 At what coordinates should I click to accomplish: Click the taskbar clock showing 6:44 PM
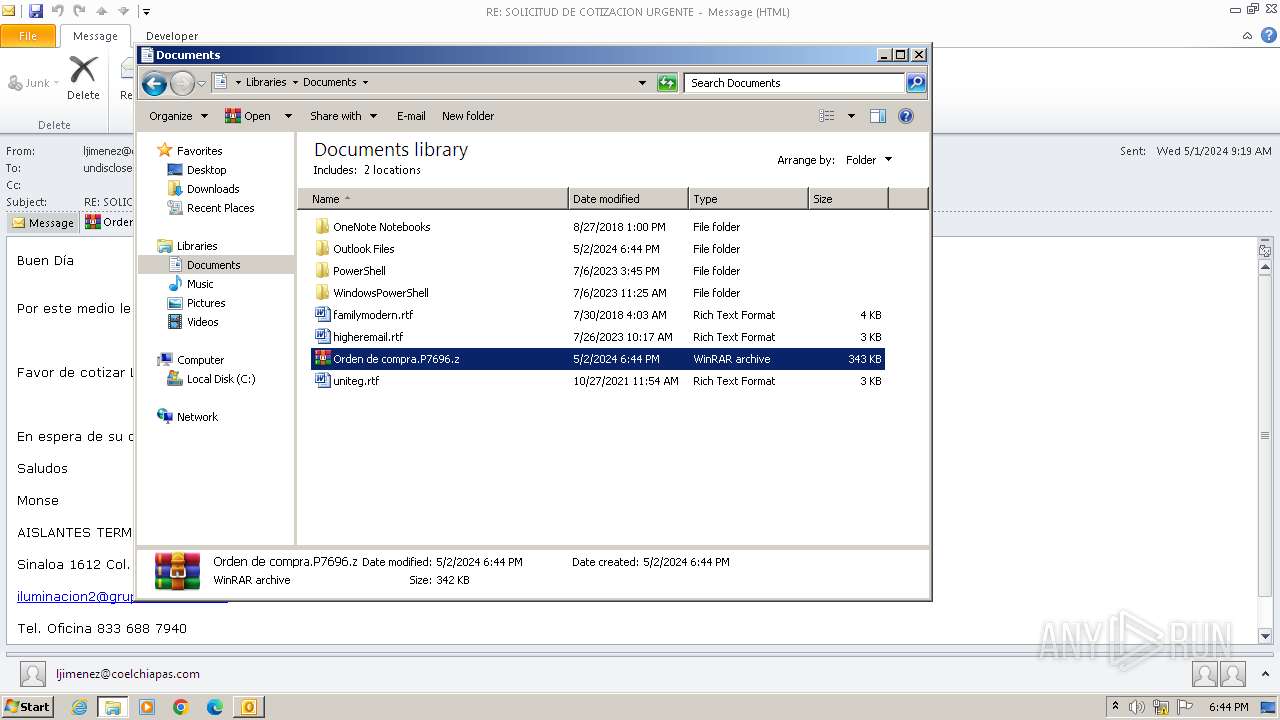tap(1228, 707)
